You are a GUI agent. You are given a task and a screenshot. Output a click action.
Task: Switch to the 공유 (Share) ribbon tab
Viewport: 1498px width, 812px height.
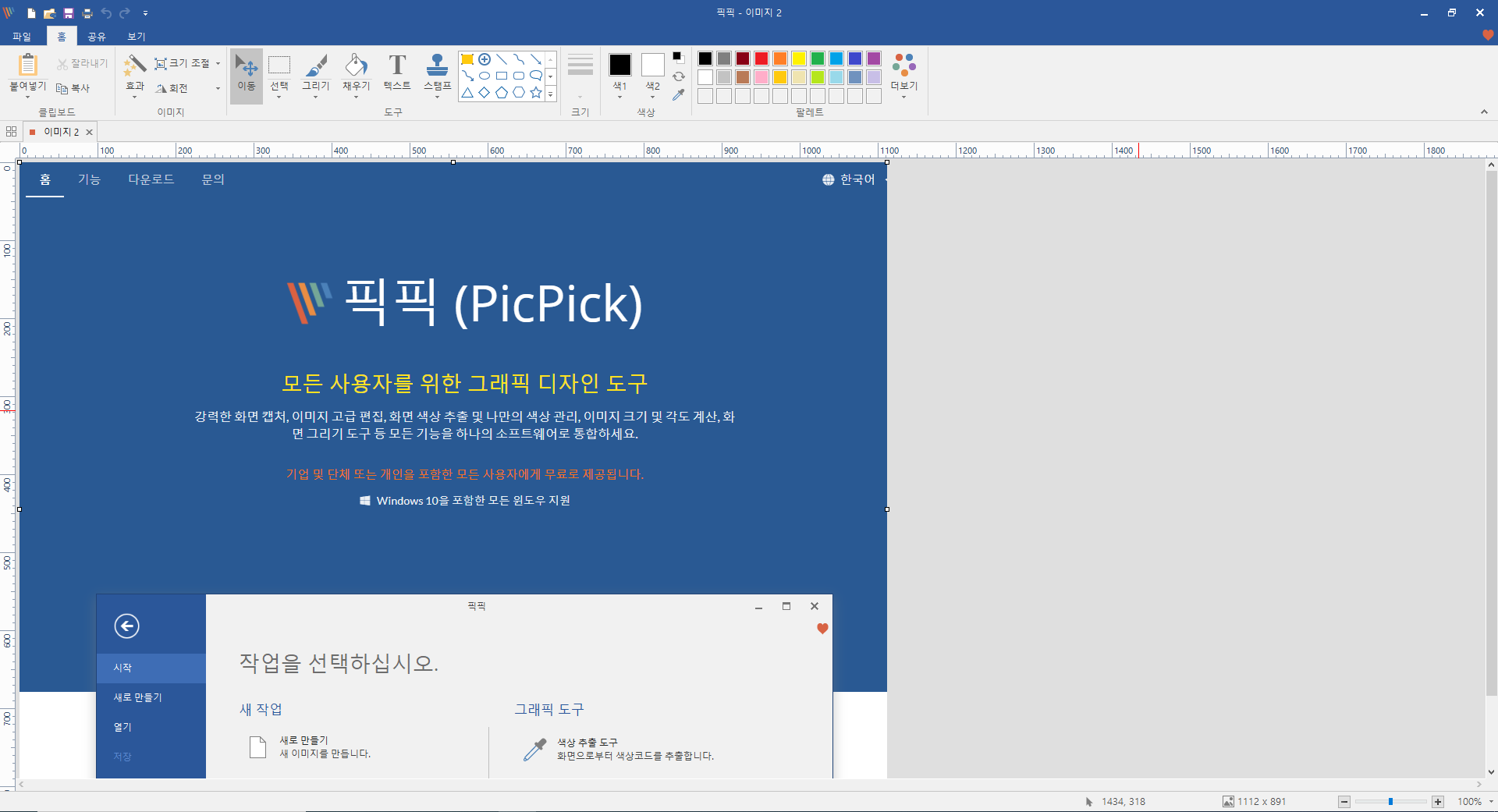[x=97, y=37]
